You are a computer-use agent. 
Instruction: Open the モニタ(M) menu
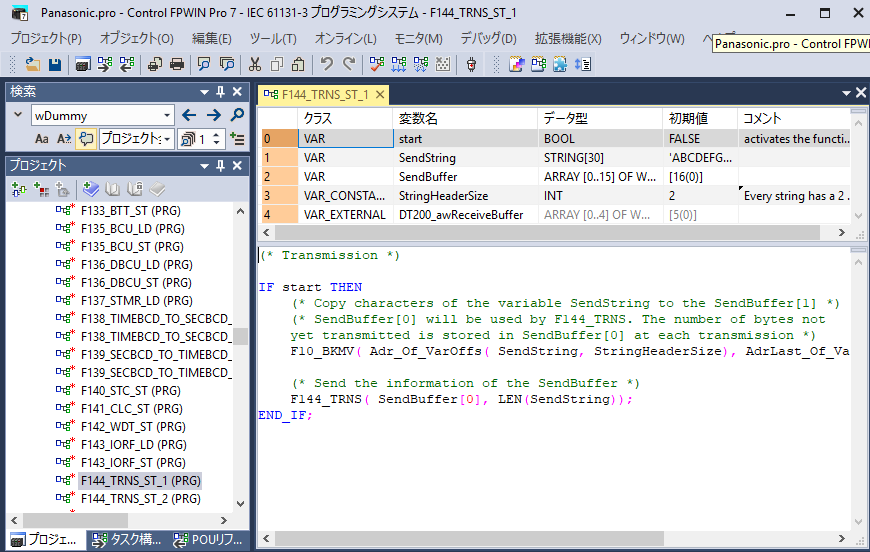click(418, 38)
